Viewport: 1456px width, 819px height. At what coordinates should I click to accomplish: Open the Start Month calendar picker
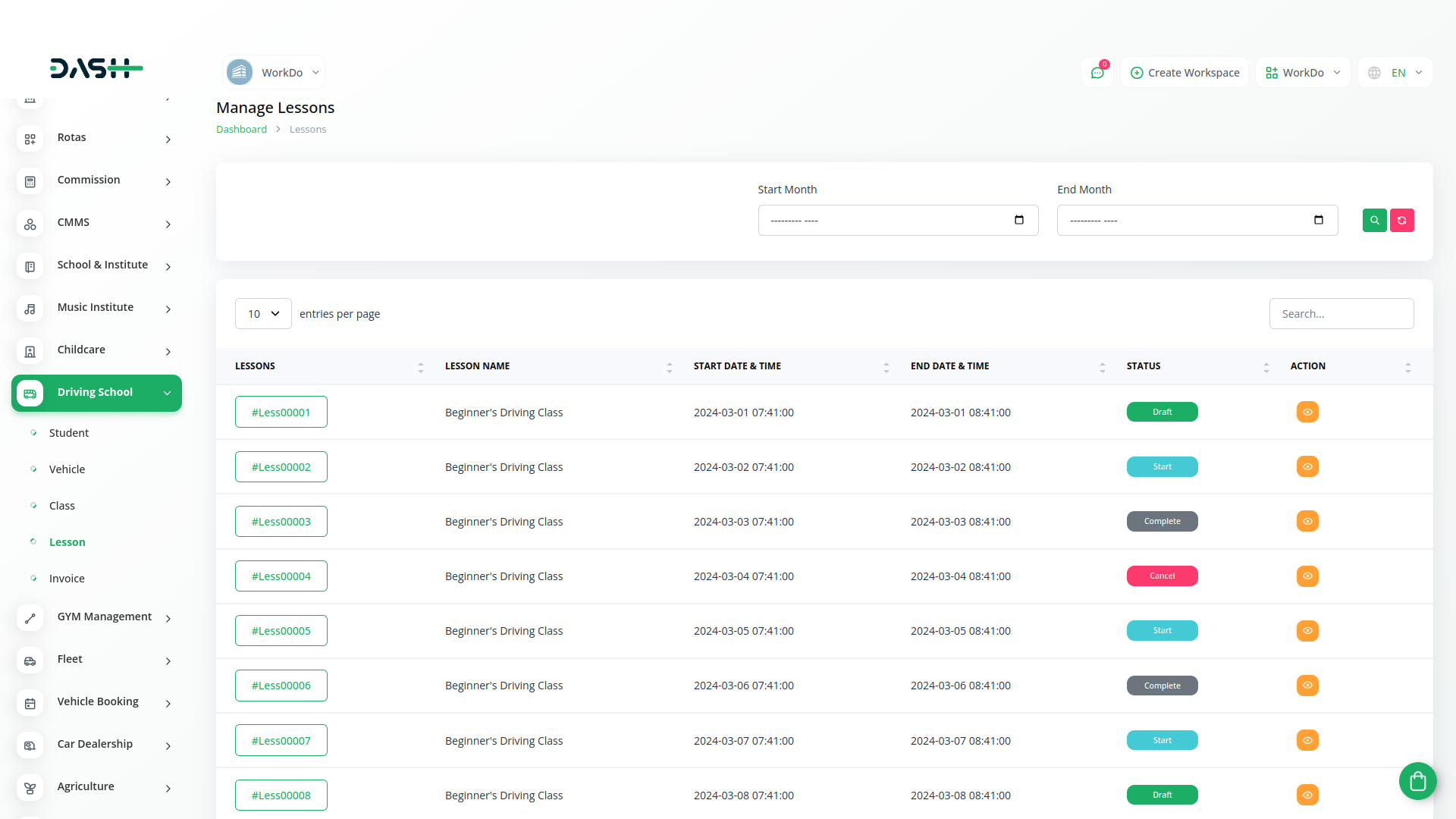1018,221
